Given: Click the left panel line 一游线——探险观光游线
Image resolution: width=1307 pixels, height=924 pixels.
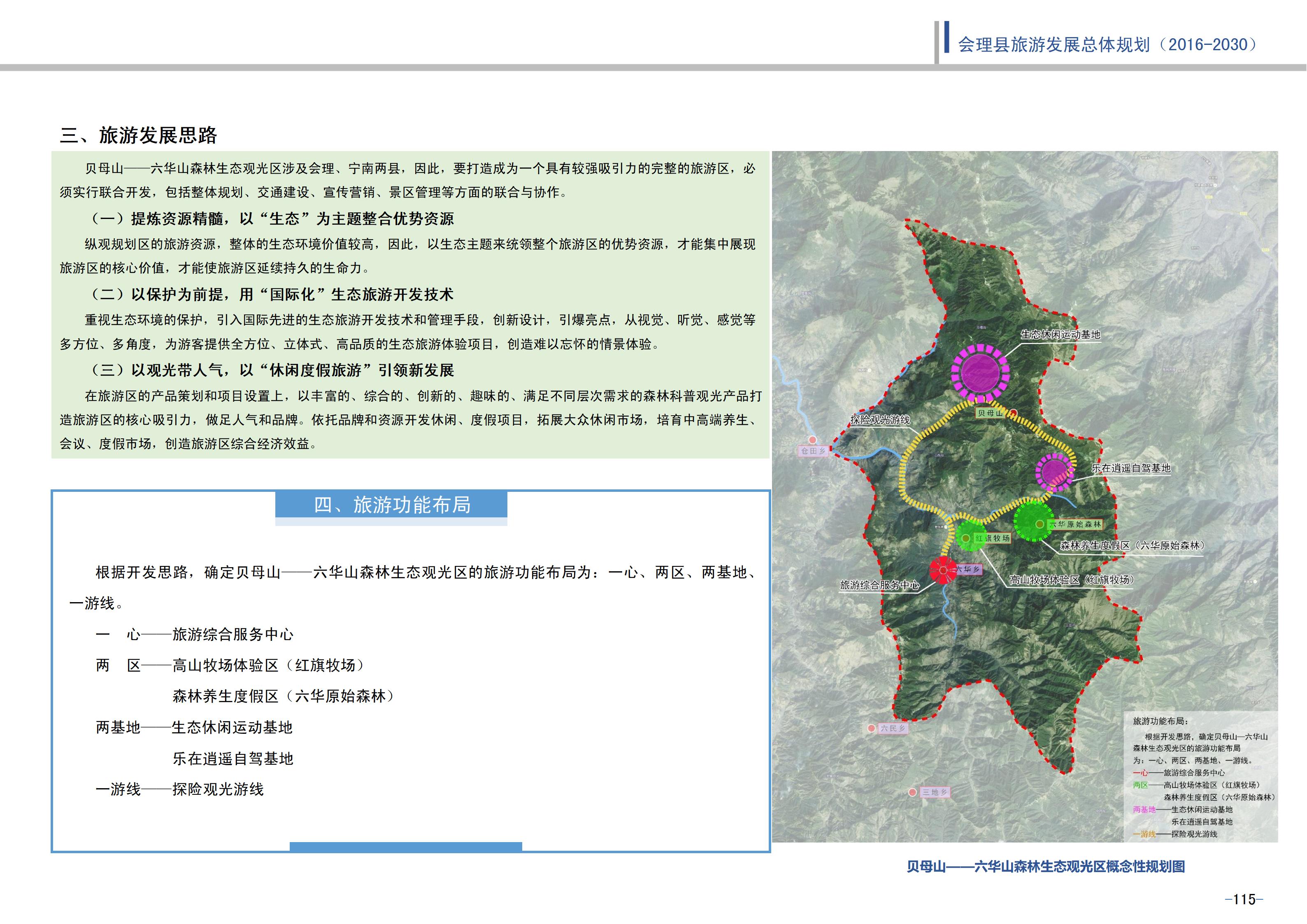Looking at the screenshot, I should tap(180, 789).
